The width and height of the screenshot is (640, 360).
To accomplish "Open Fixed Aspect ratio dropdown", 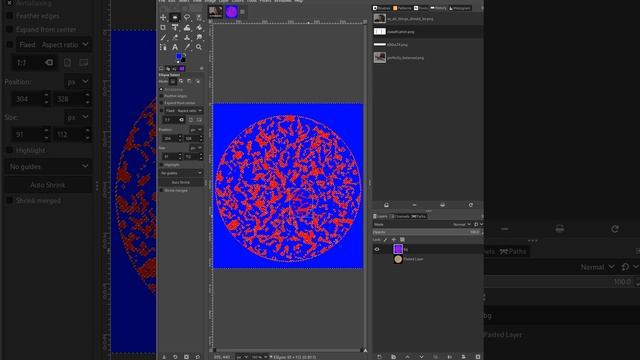I will point(184,111).
